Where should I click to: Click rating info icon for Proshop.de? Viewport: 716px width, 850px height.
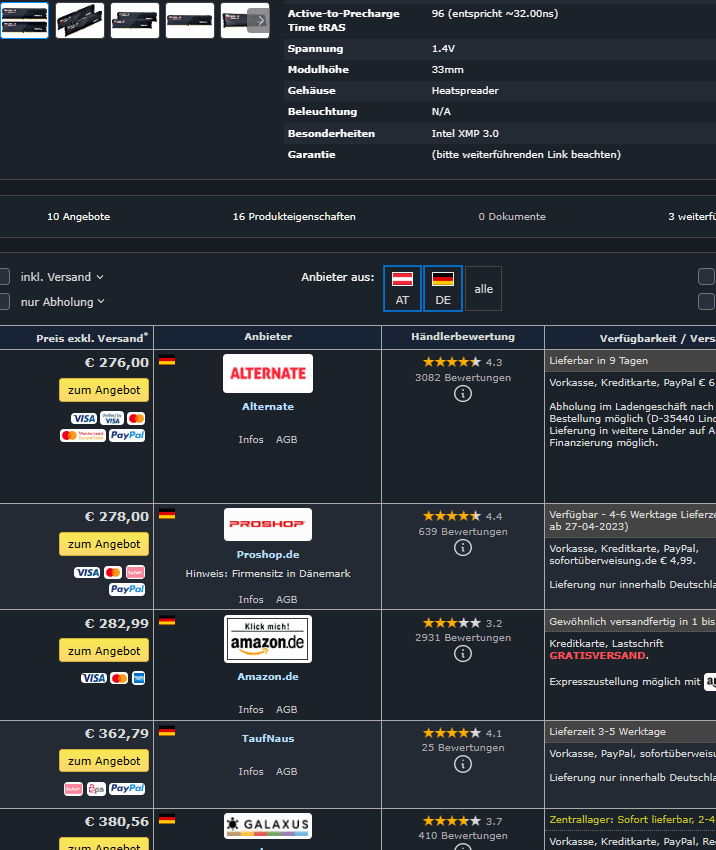point(463,548)
